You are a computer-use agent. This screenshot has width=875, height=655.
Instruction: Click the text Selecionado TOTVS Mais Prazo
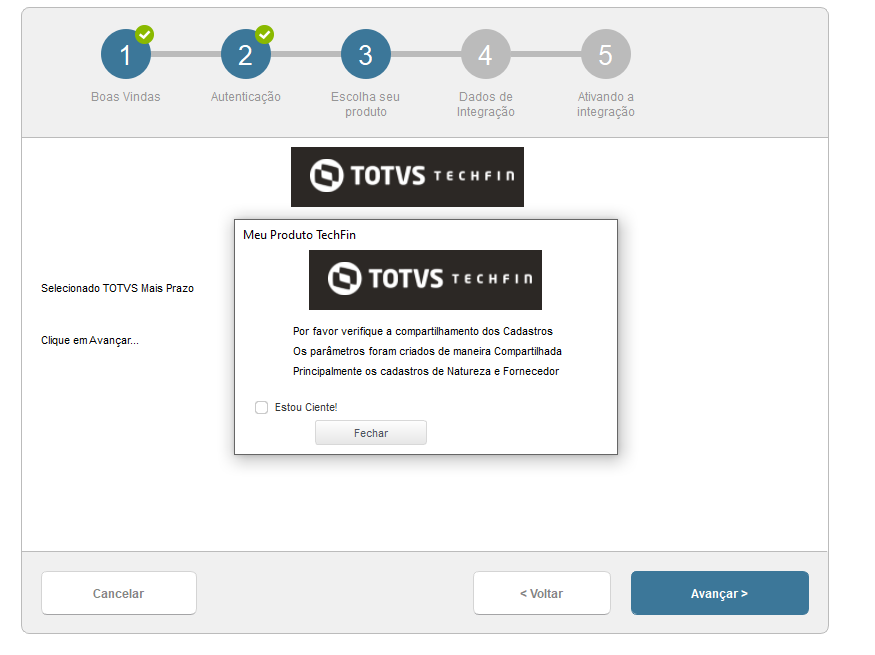coord(117,288)
